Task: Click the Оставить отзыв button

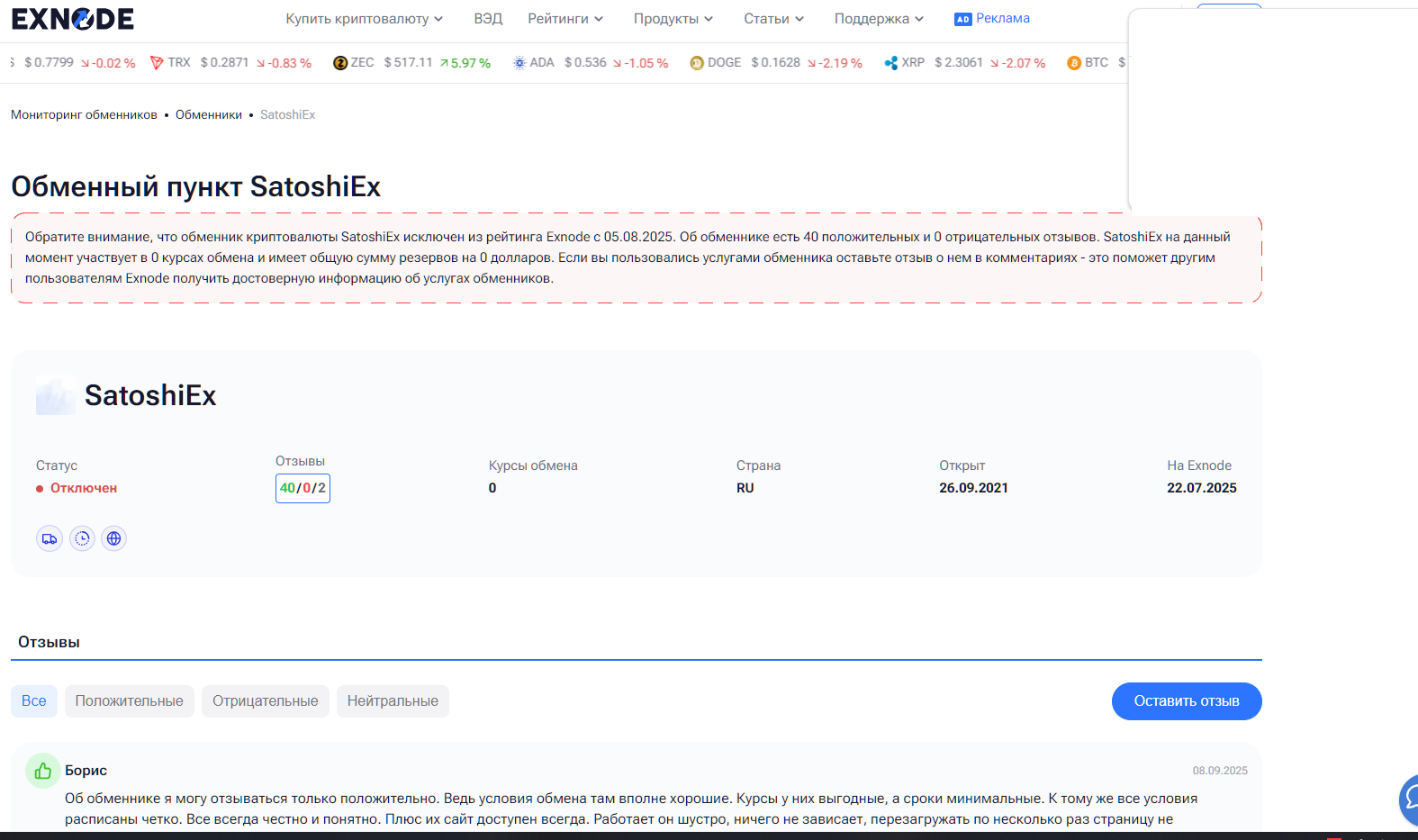Action: point(1187,701)
